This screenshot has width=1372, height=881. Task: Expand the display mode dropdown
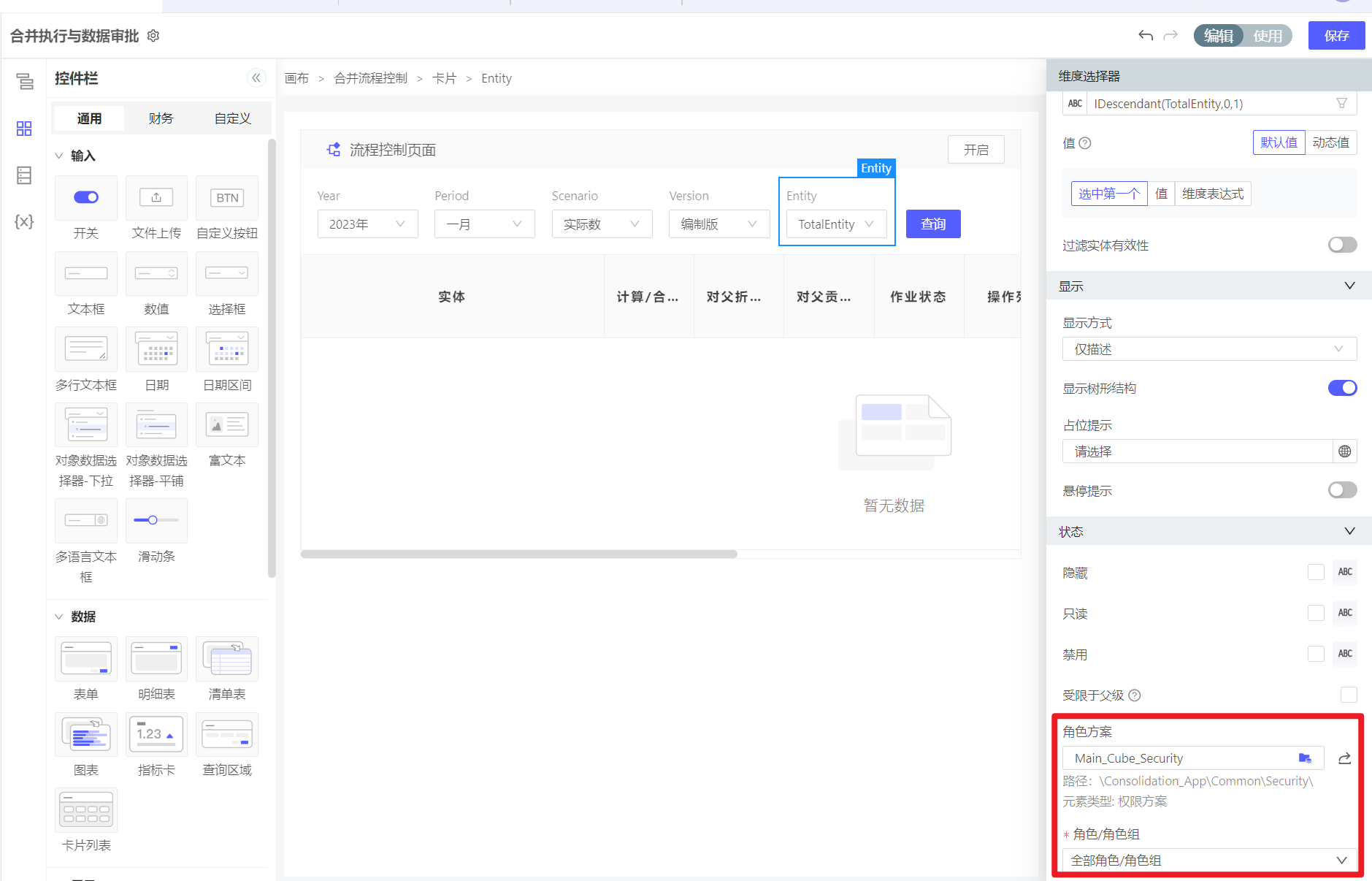1208,349
